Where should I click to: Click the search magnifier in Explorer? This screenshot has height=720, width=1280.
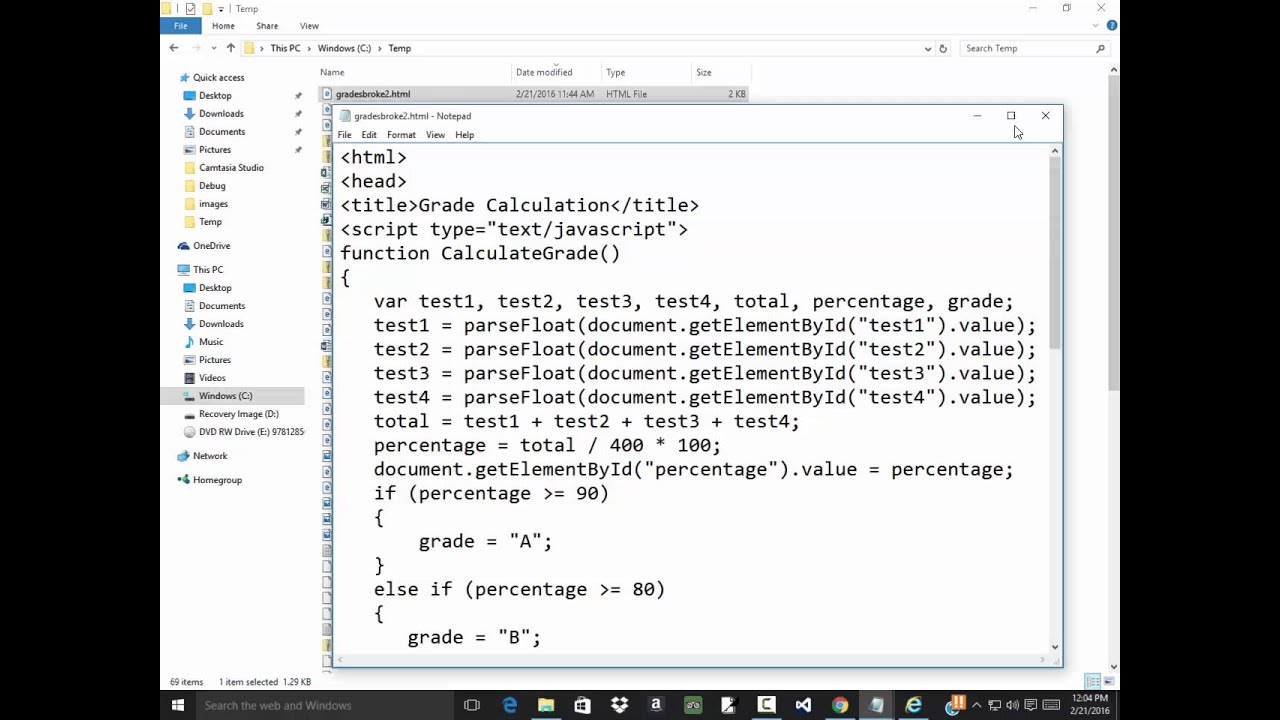coord(1100,48)
